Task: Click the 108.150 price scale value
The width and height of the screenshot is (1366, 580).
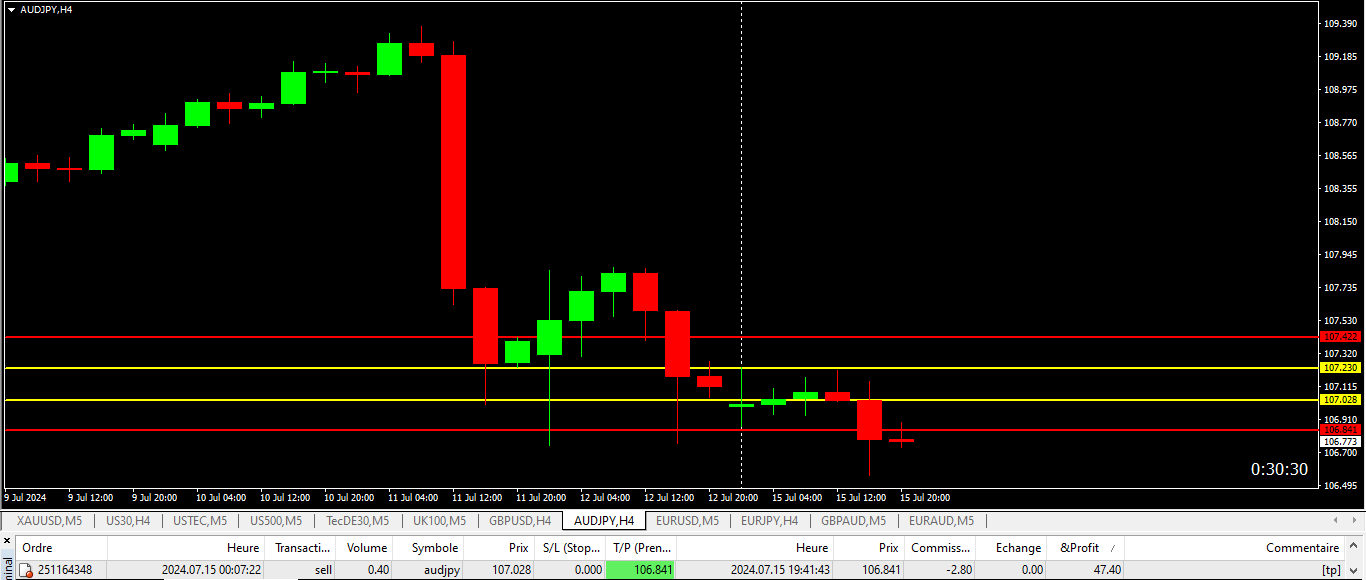Action: (1339, 222)
